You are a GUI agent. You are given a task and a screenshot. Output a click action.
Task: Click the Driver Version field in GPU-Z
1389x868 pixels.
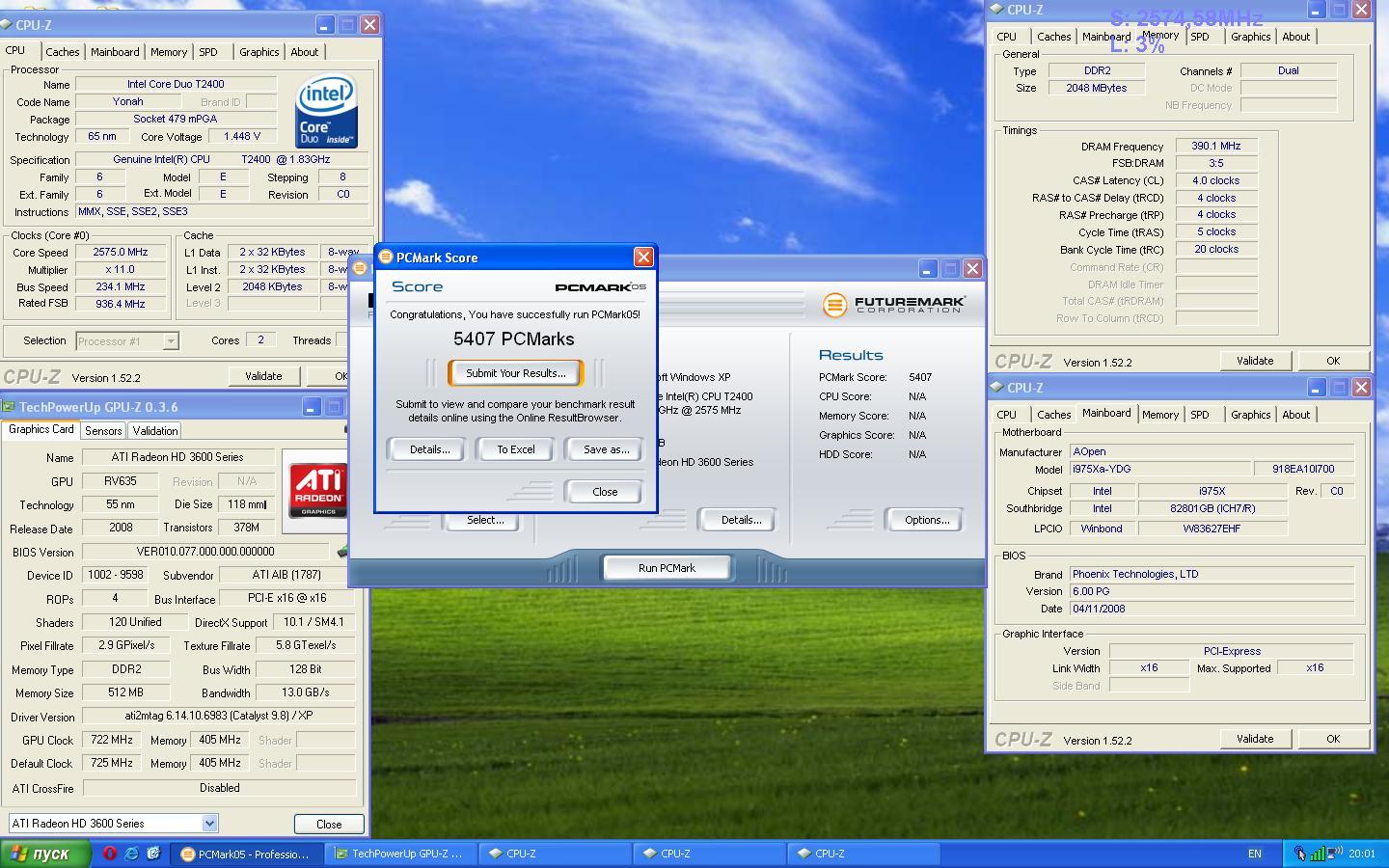[219, 717]
